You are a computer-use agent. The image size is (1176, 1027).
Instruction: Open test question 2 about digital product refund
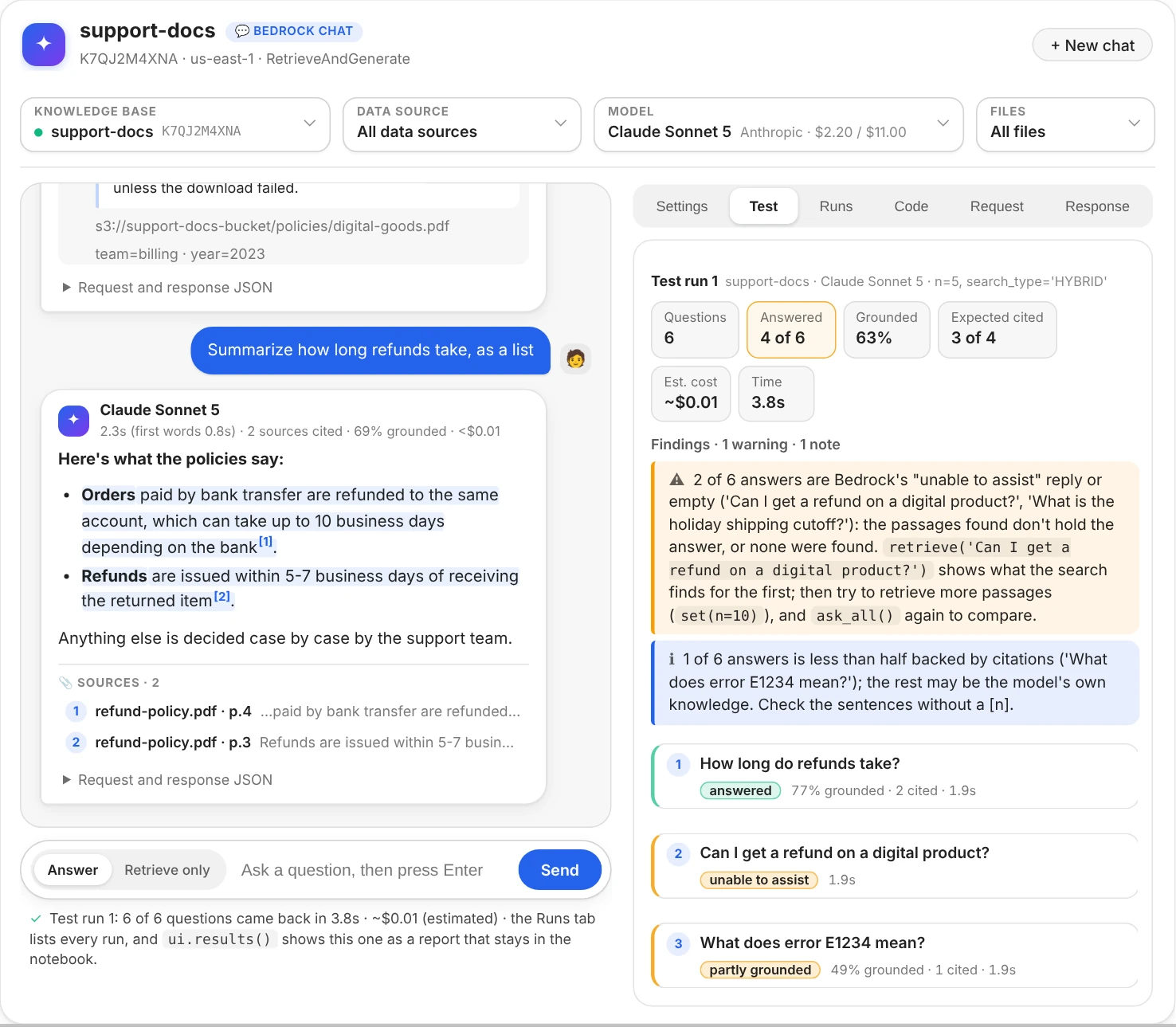(x=895, y=865)
